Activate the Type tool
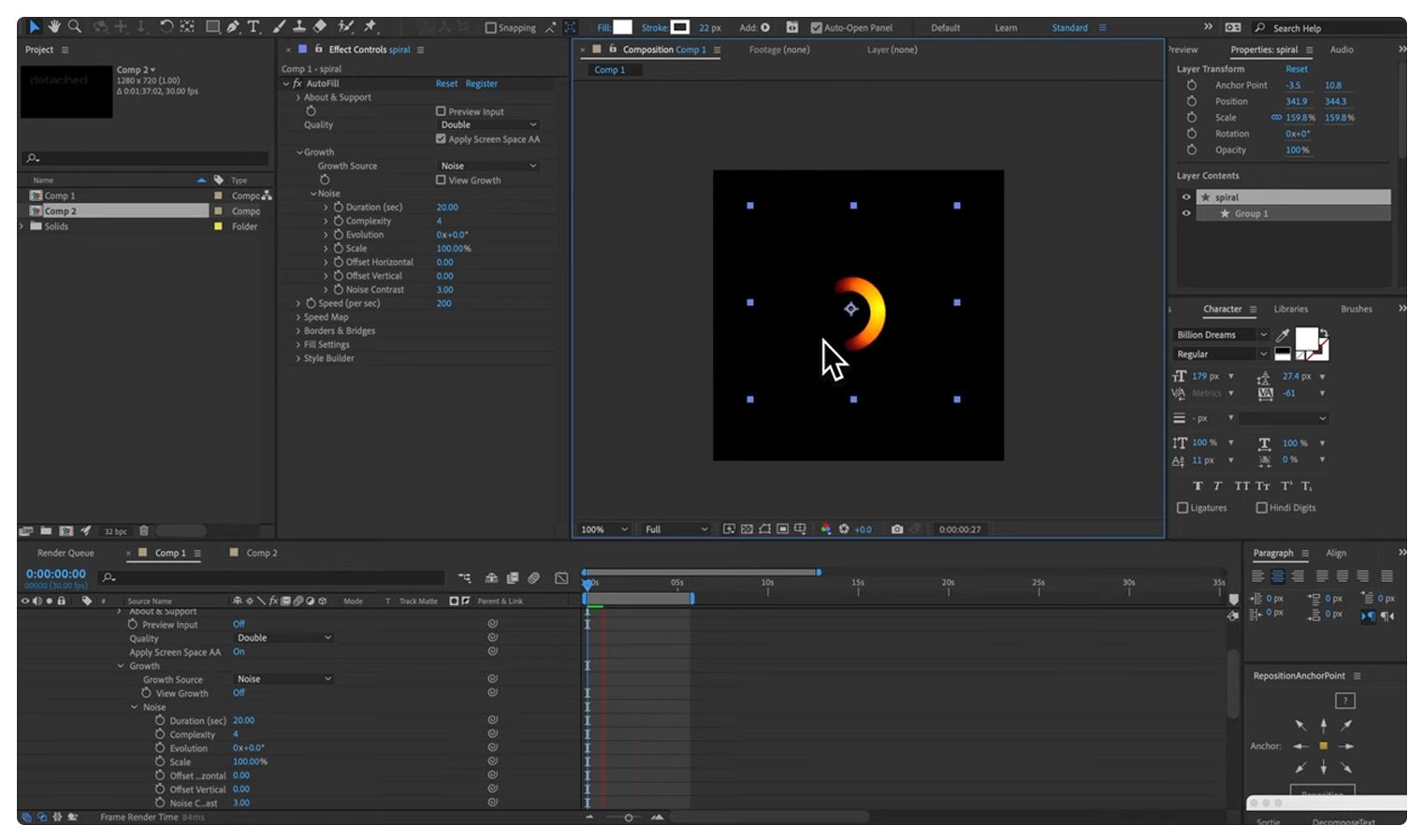 (x=254, y=26)
